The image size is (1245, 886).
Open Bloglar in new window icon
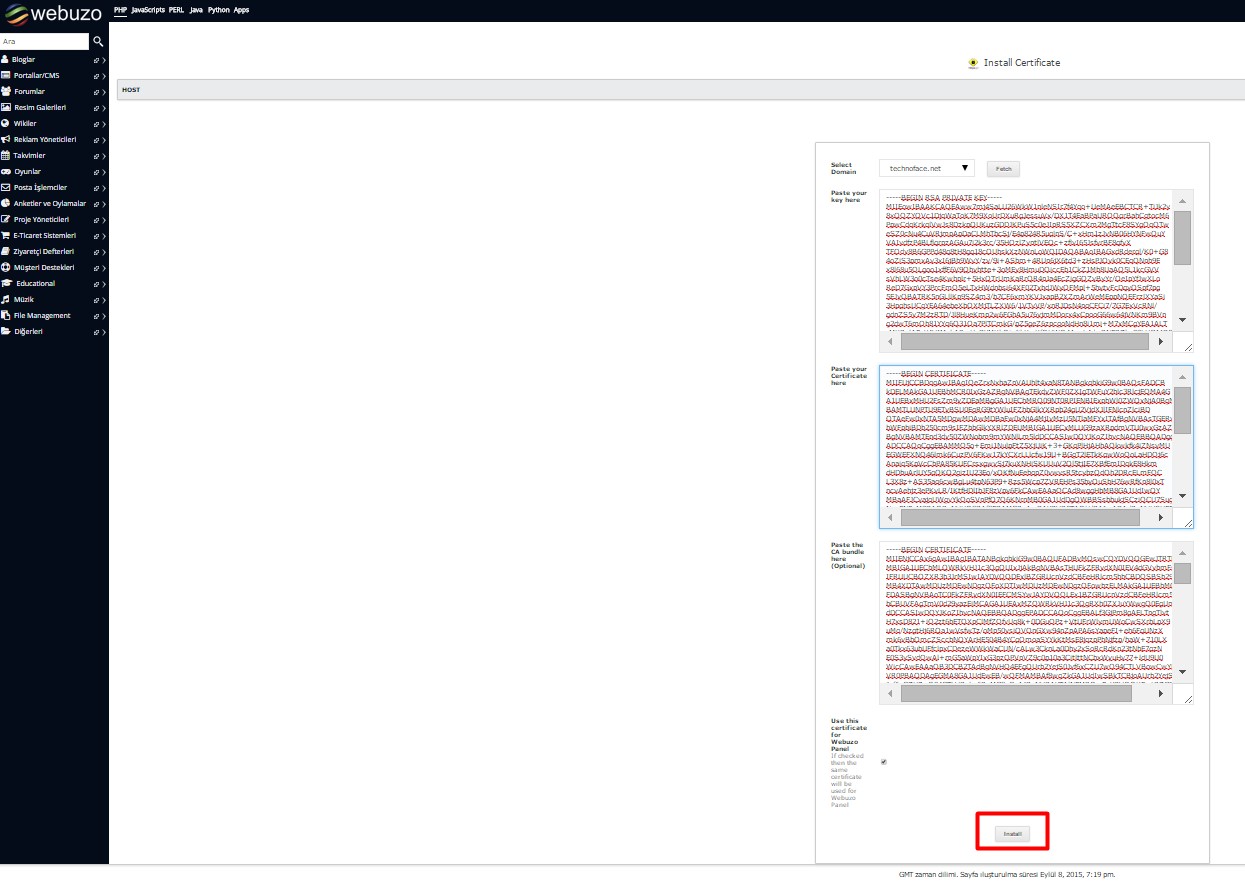96,60
